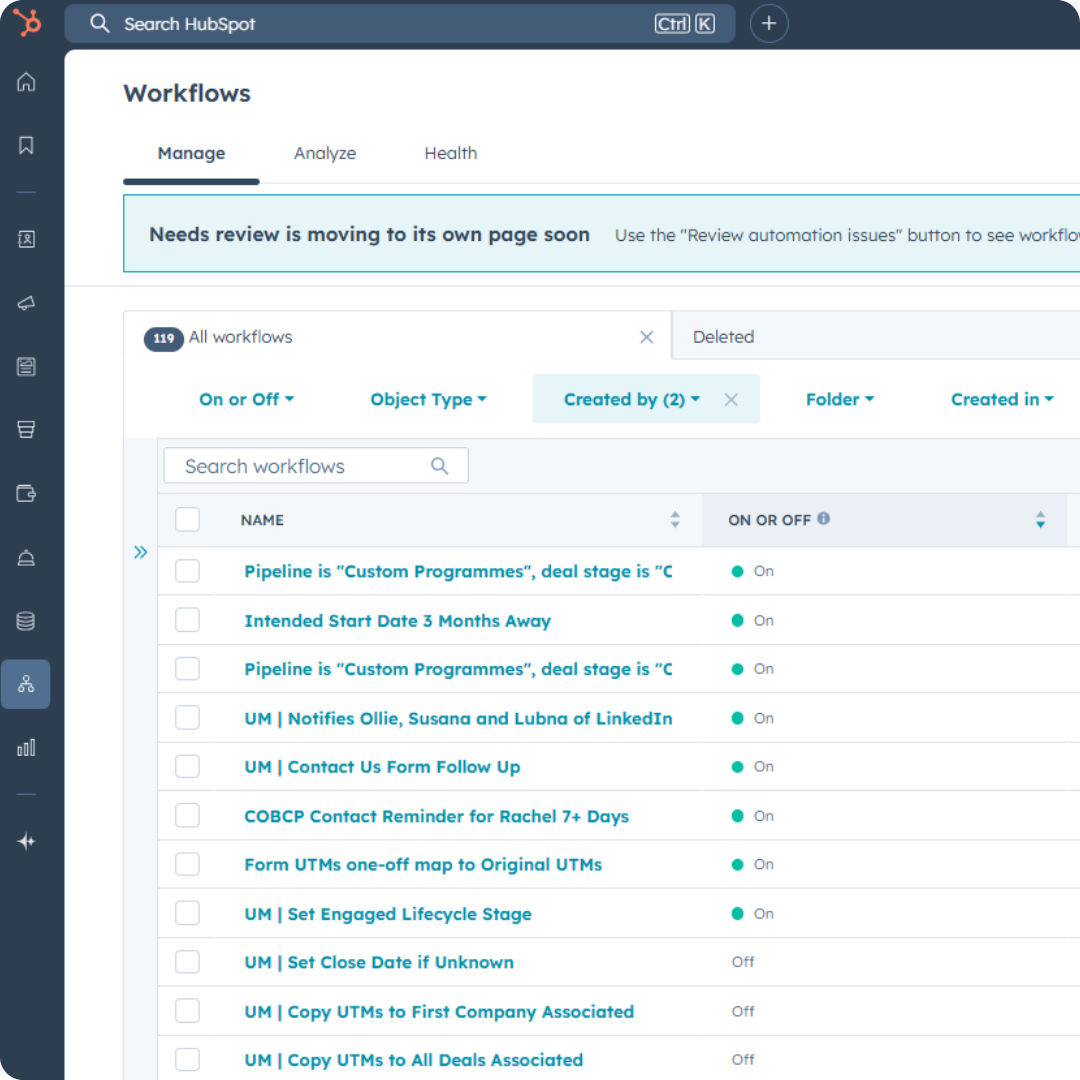
Task: Close the All workflows view tab
Action: point(646,337)
